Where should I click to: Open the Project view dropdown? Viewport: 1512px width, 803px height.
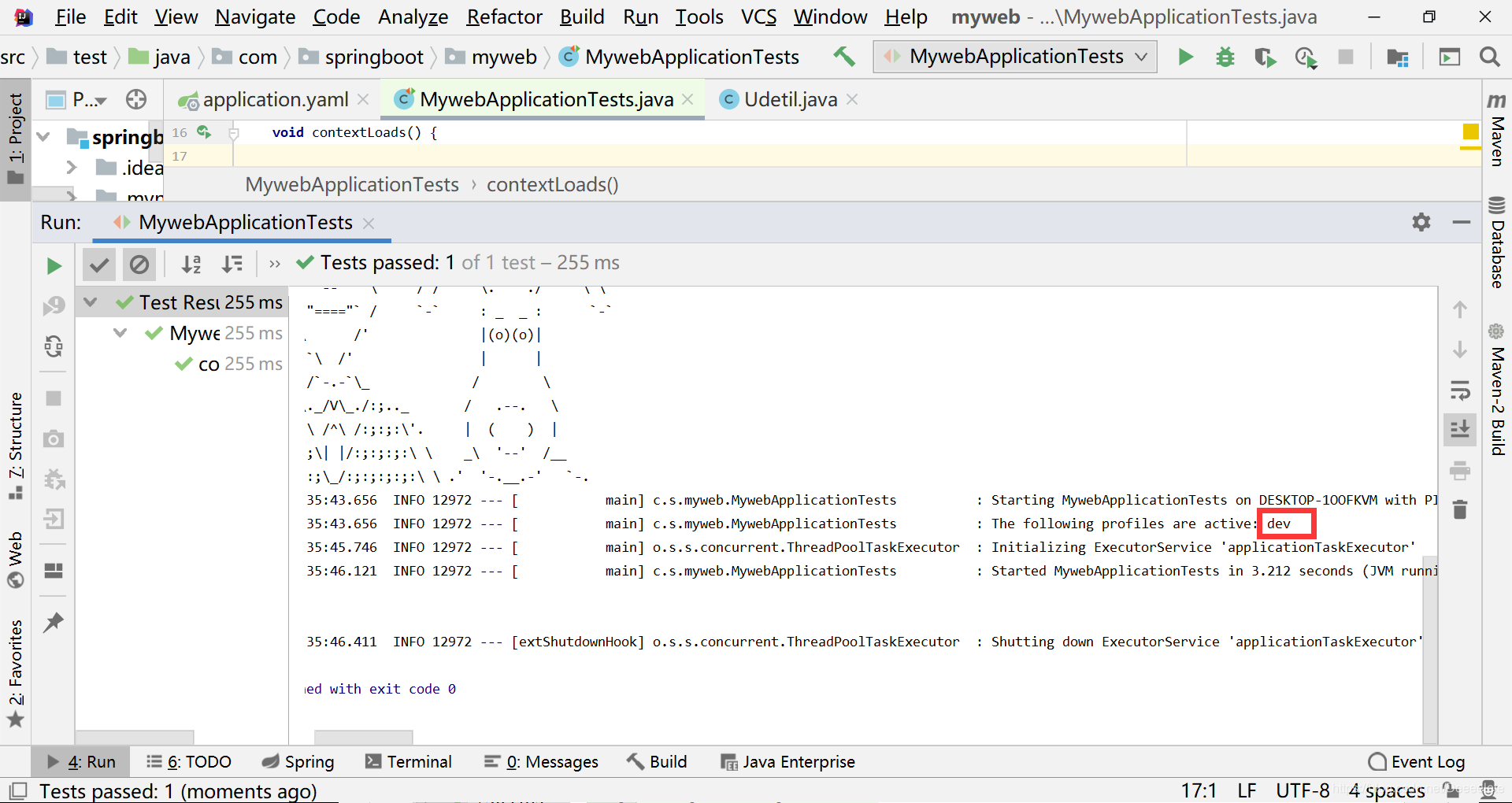coord(78,99)
